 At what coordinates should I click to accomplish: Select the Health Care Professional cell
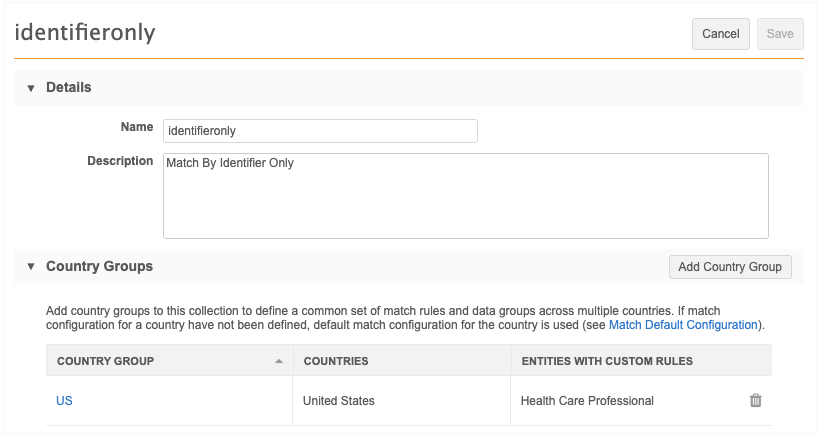[x=587, y=401]
